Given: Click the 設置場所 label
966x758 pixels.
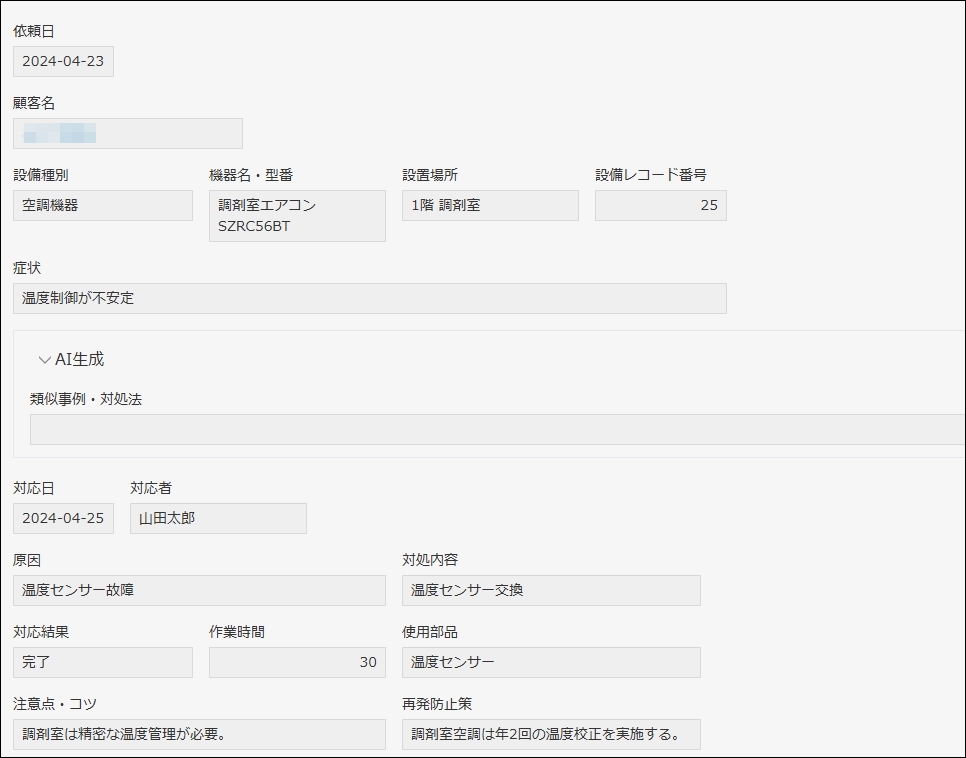Looking at the screenshot, I should coord(430,175).
